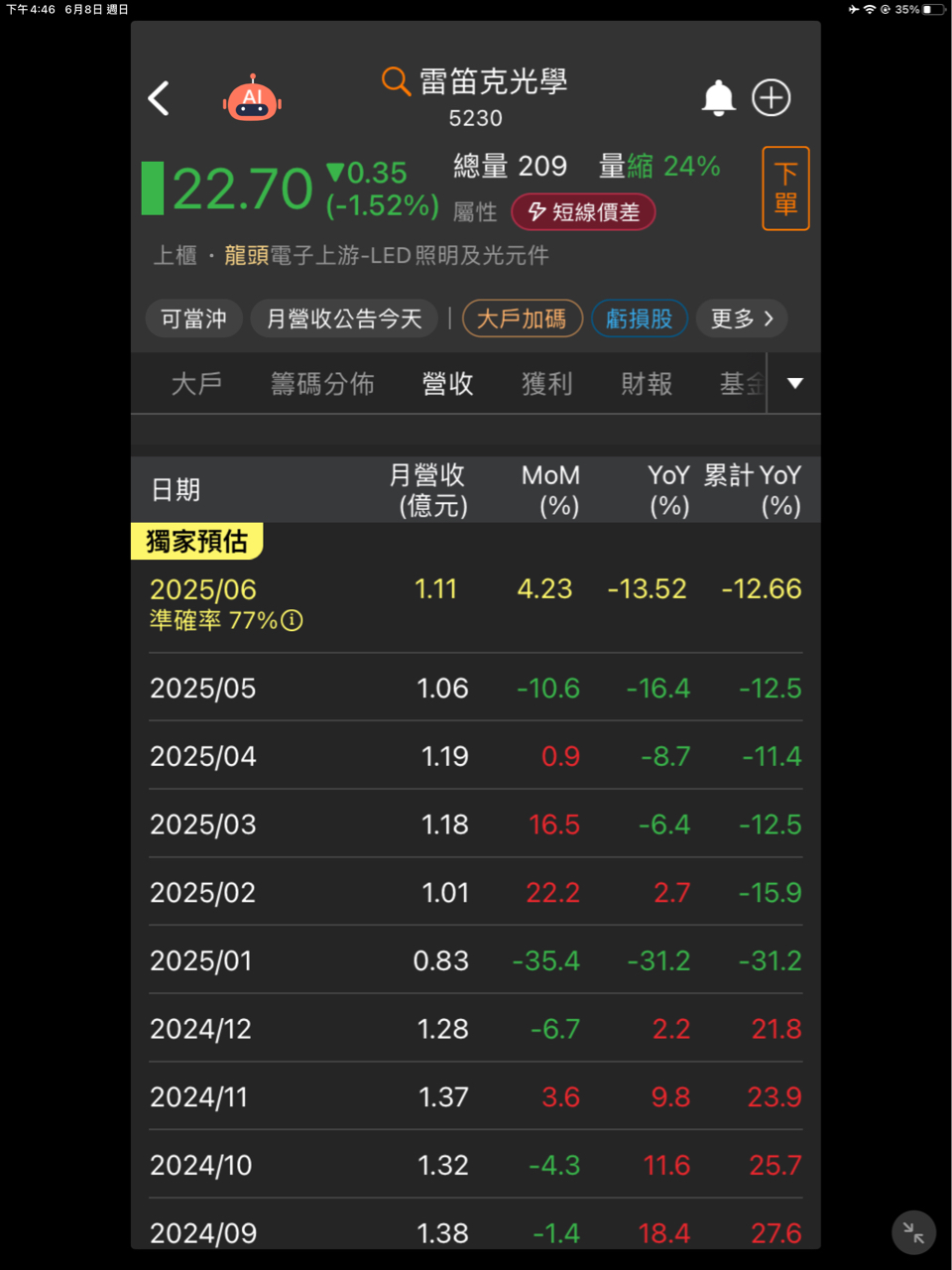Tap Wi-Fi icon in status bar
This screenshot has width=952, height=1270.
click(870, 9)
